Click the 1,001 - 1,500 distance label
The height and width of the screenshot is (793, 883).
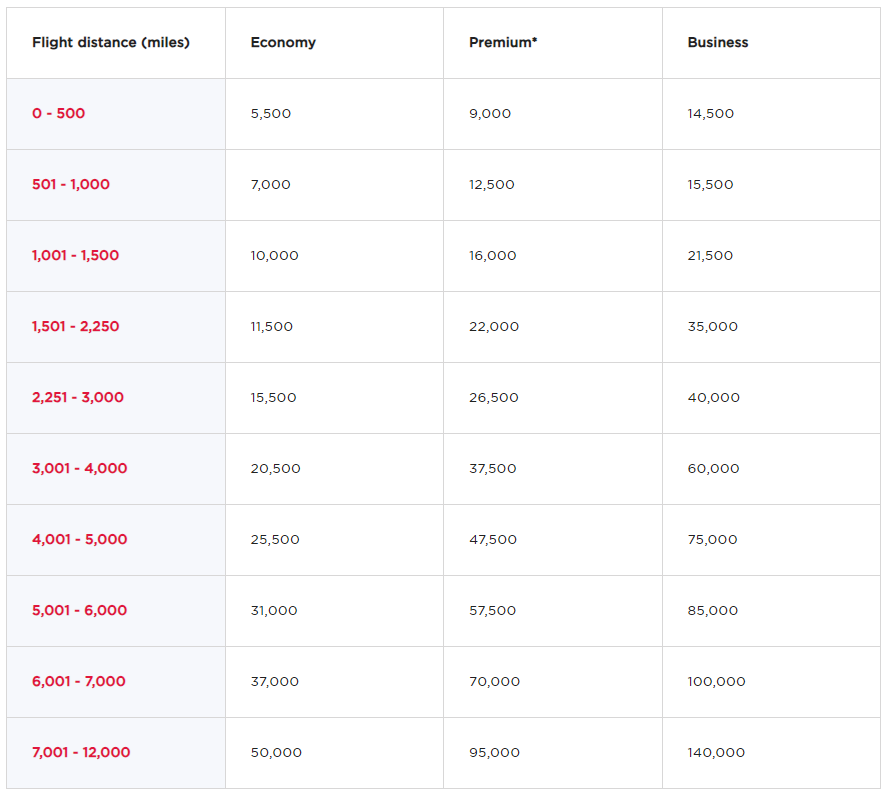(x=75, y=256)
